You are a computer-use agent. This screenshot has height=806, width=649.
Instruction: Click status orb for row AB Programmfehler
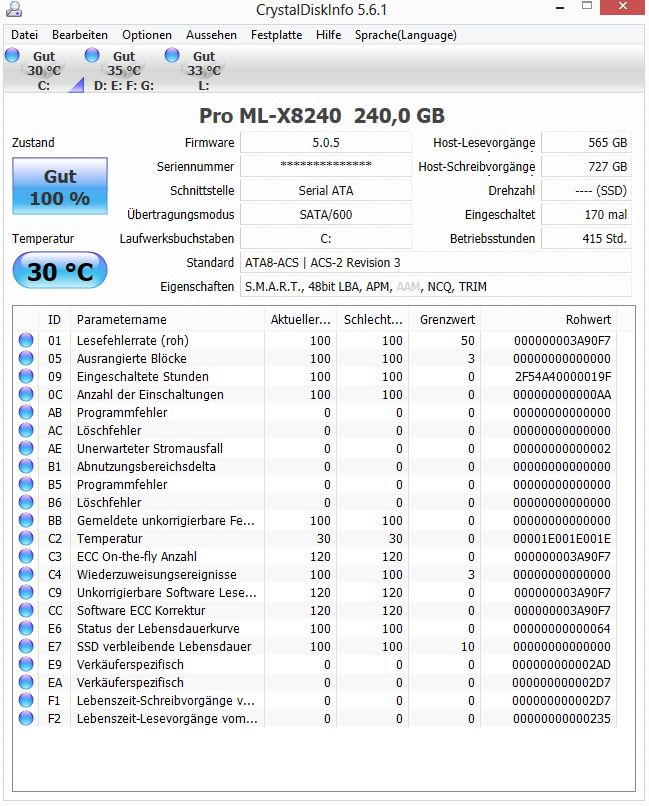[x=26, y=412]
